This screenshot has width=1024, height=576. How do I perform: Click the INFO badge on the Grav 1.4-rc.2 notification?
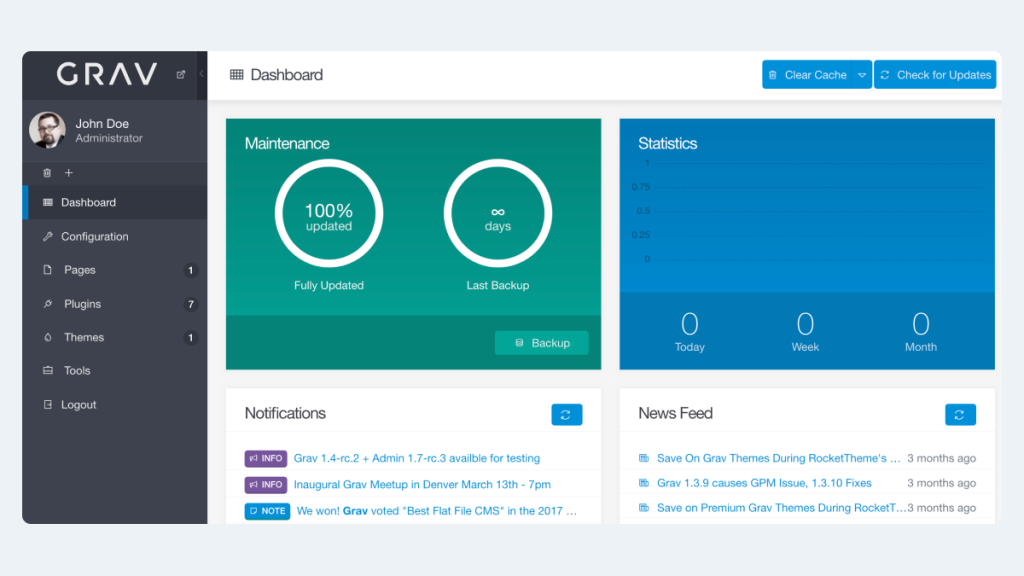266,458
